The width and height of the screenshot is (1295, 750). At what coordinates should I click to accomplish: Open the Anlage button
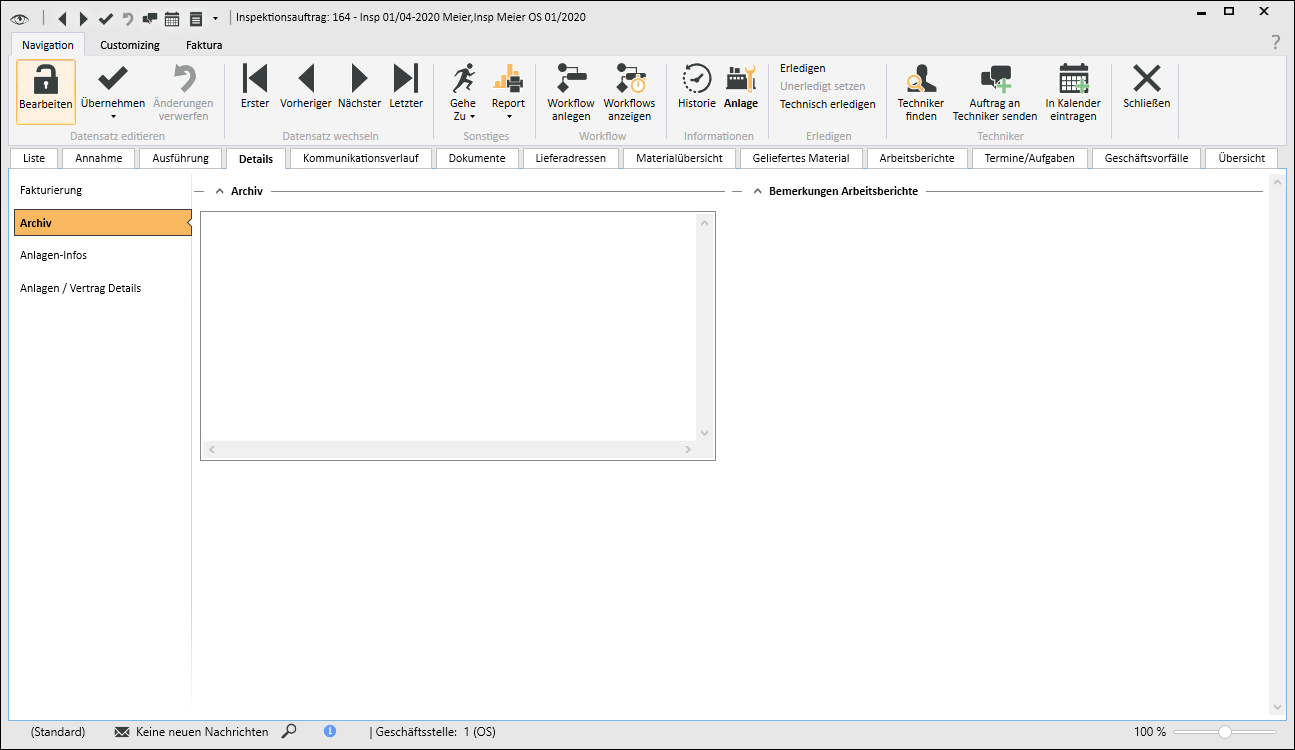click(x=741, y=86)
